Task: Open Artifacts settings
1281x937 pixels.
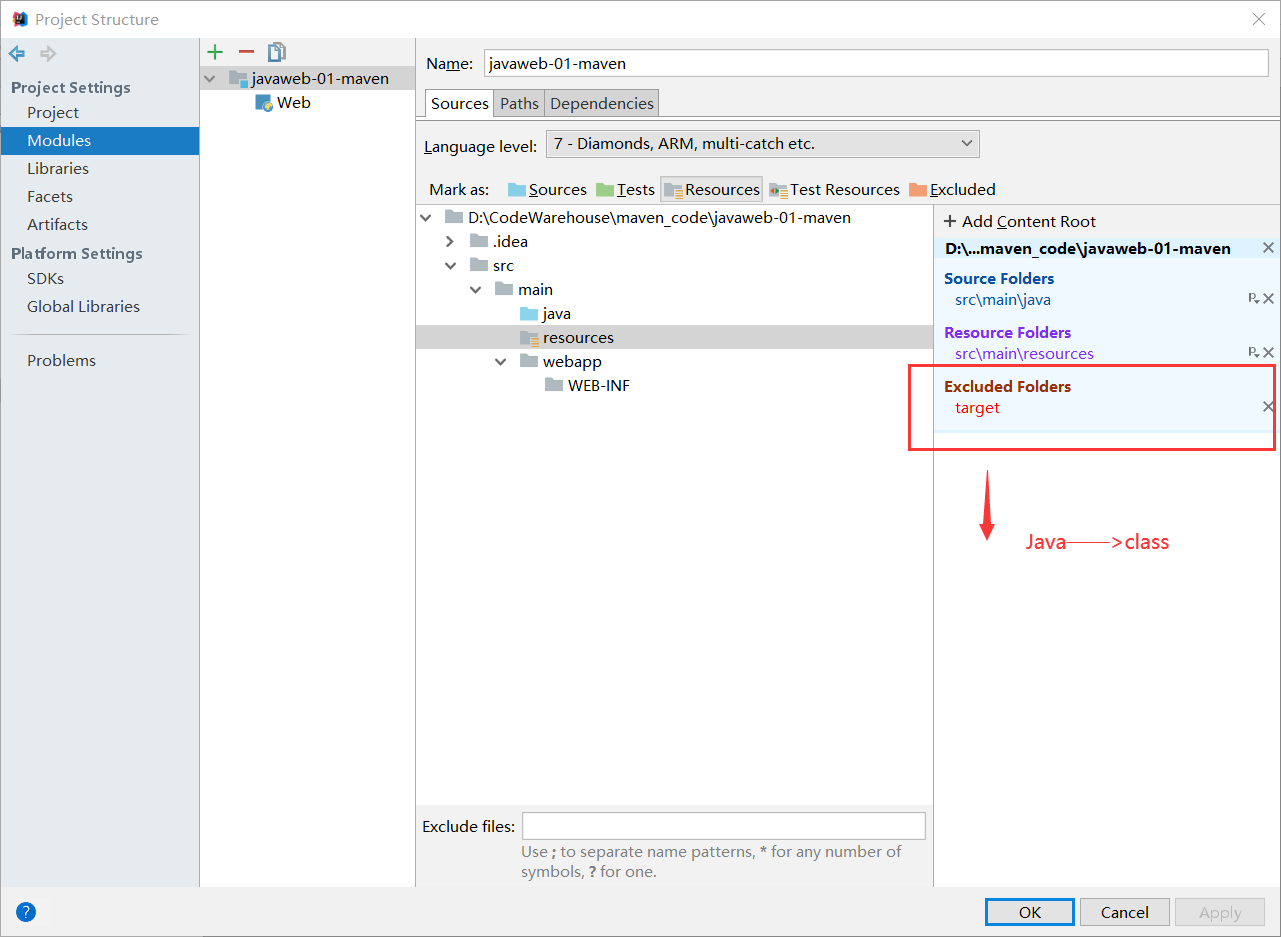Action: [57, 225]
